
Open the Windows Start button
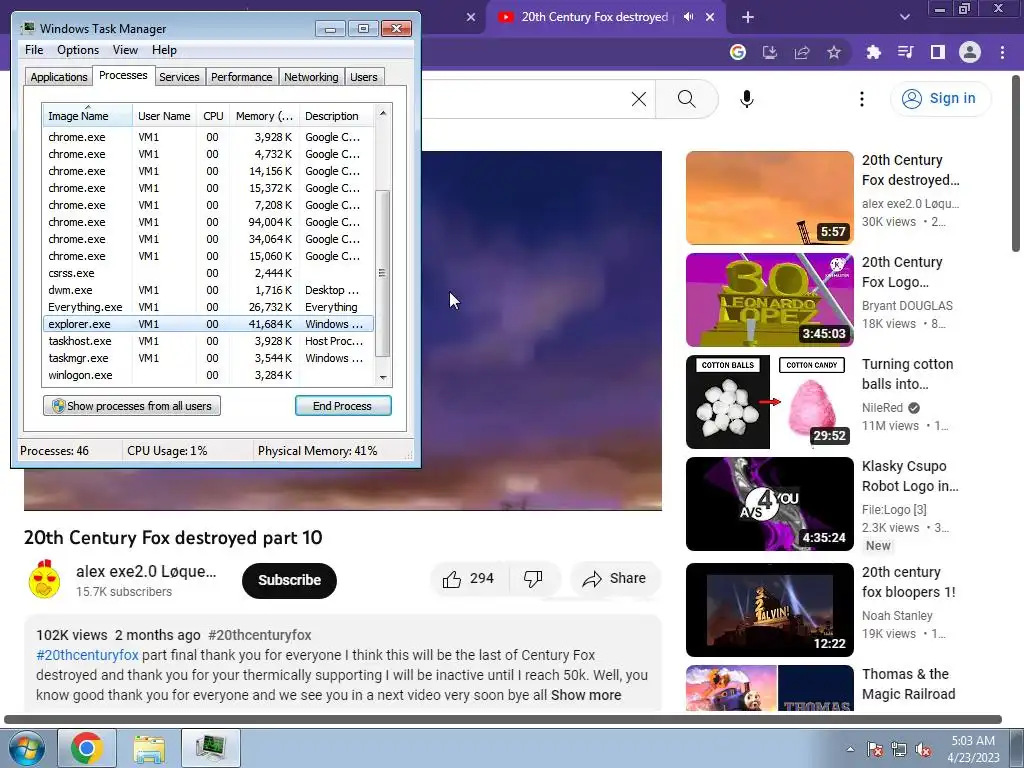(x=26, y=748)
